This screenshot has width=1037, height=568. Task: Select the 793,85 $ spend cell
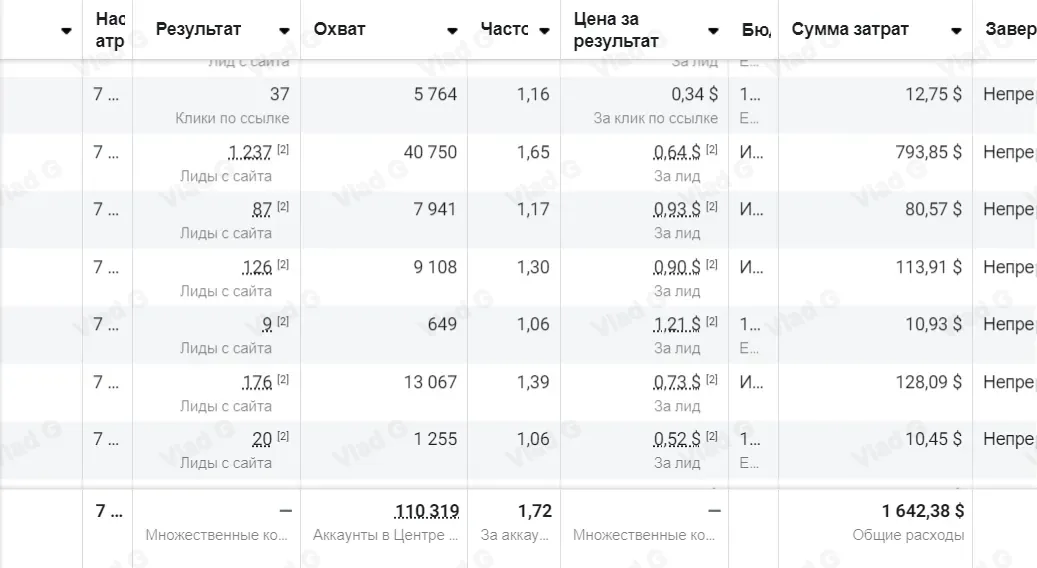929,152
